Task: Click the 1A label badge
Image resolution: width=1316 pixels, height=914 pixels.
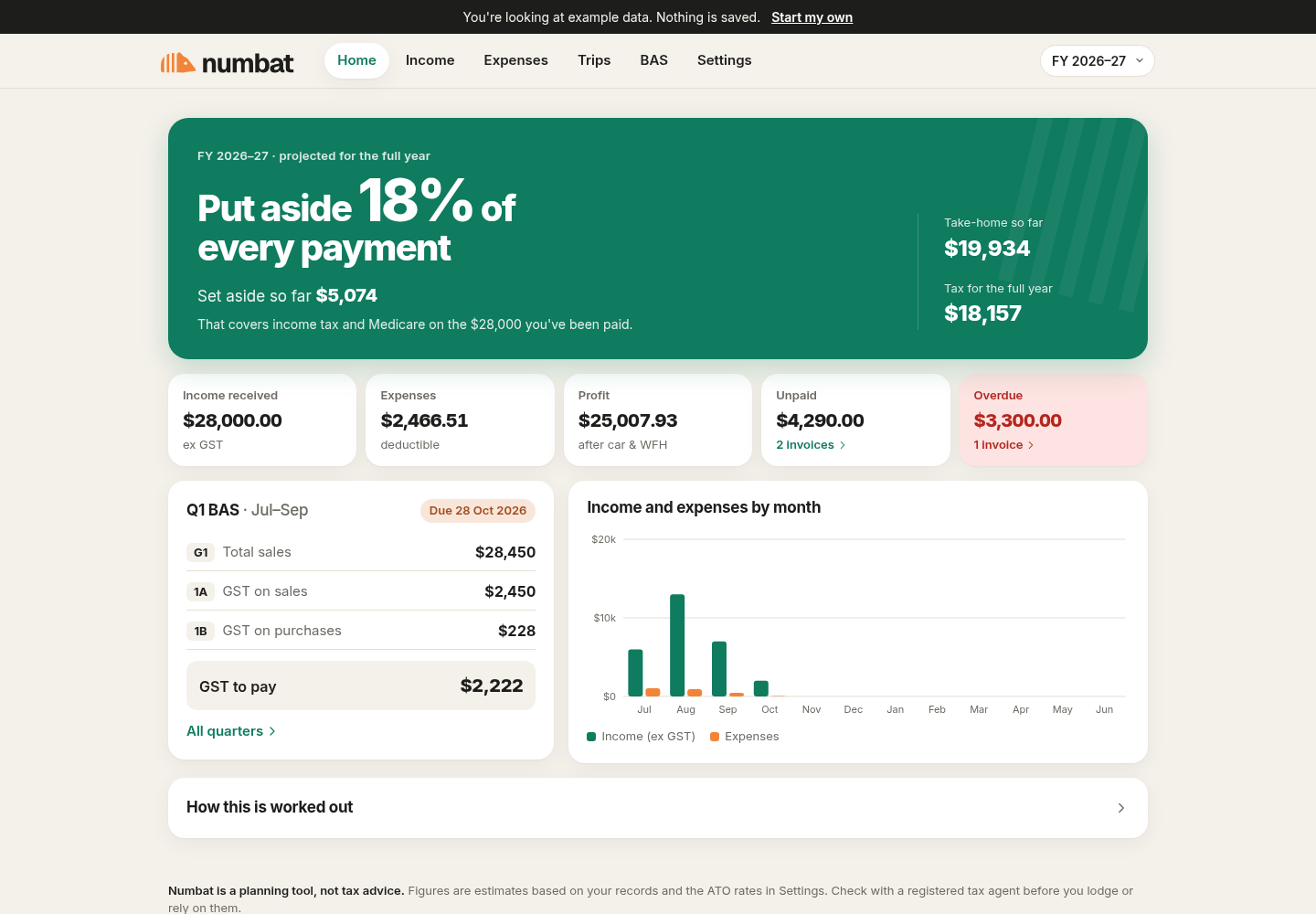Action: coord(201,591)
